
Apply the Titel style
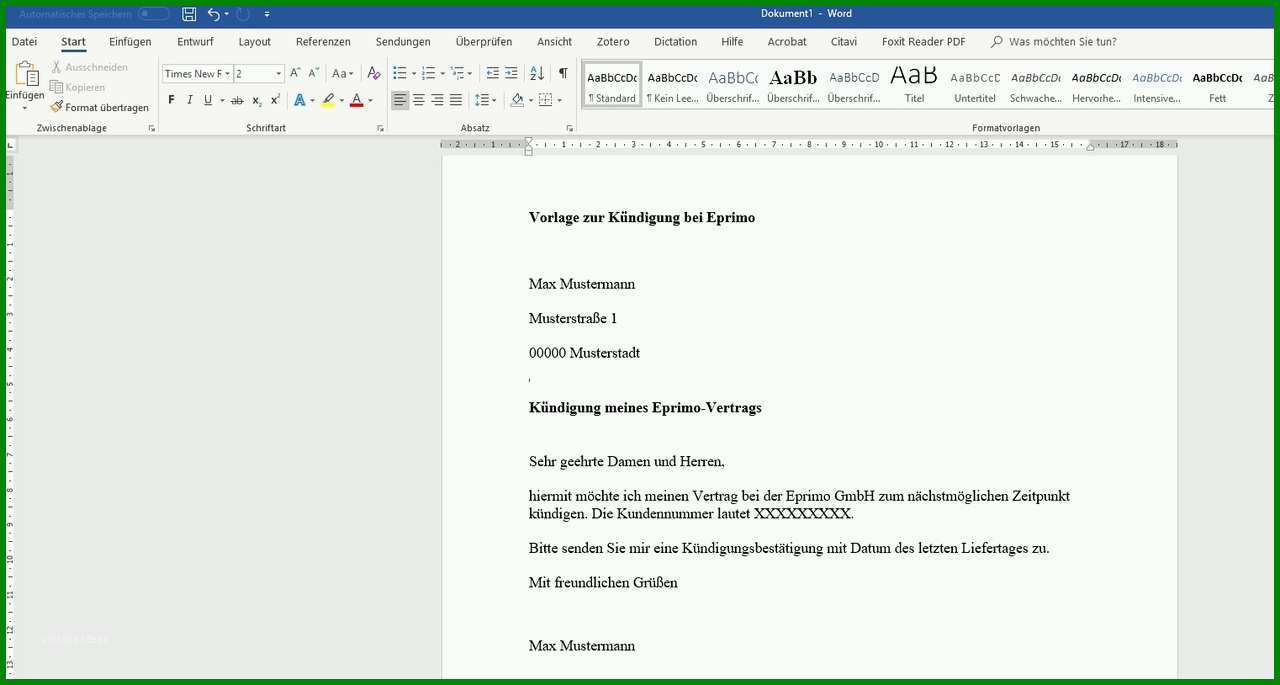(914, 84)
